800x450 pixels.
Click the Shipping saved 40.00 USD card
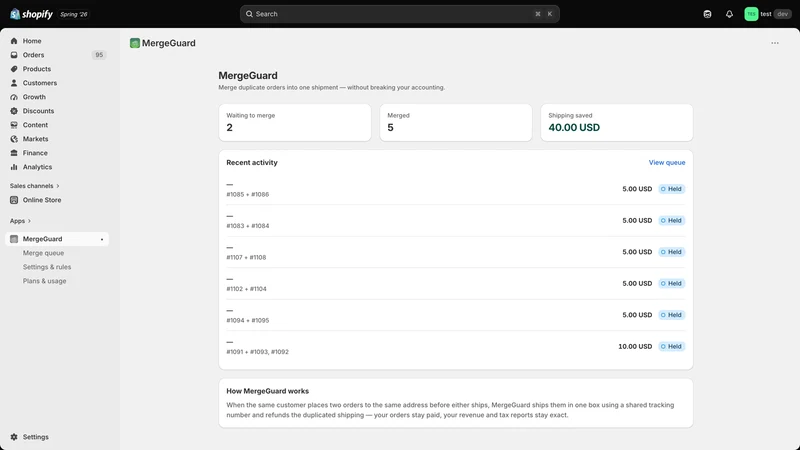tap(616, 122)
